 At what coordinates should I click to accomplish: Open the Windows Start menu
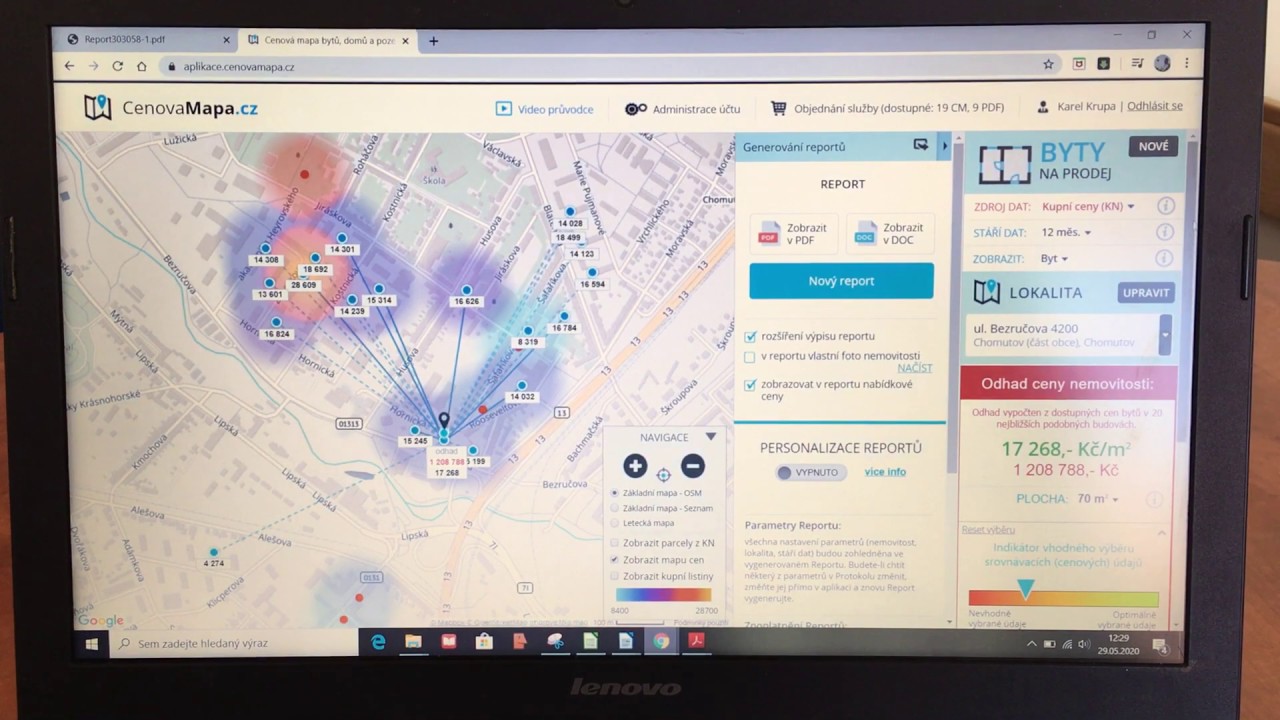click(x=92, y=644)
